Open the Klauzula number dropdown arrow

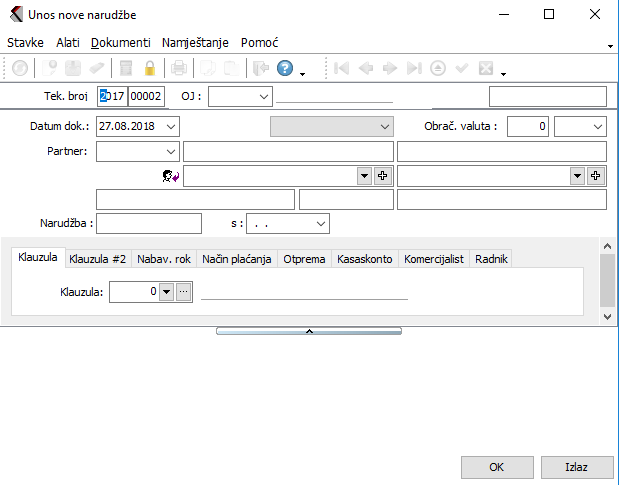pyautogui.click(x=166, y=292)
